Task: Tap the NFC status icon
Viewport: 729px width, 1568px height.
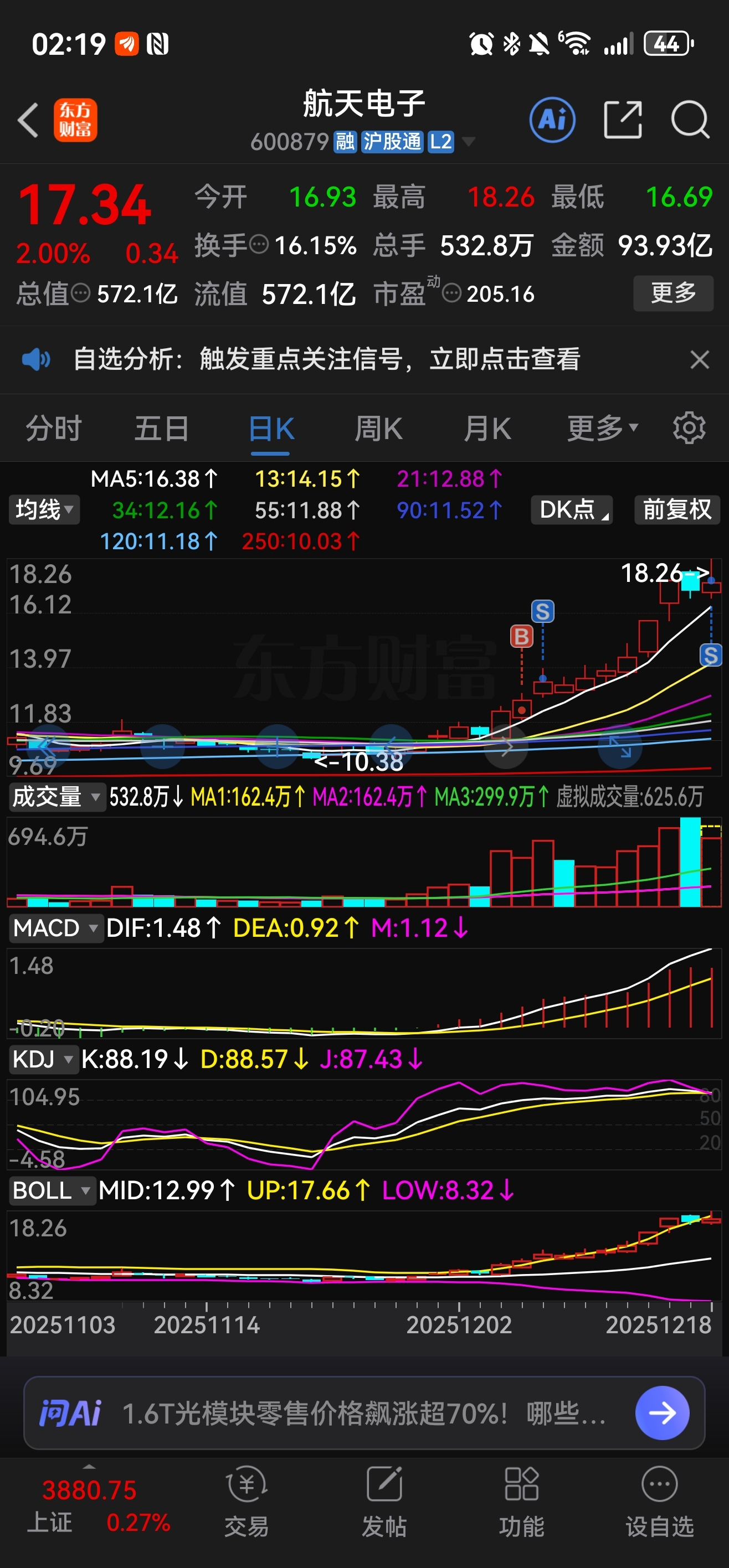Action: 158,44
